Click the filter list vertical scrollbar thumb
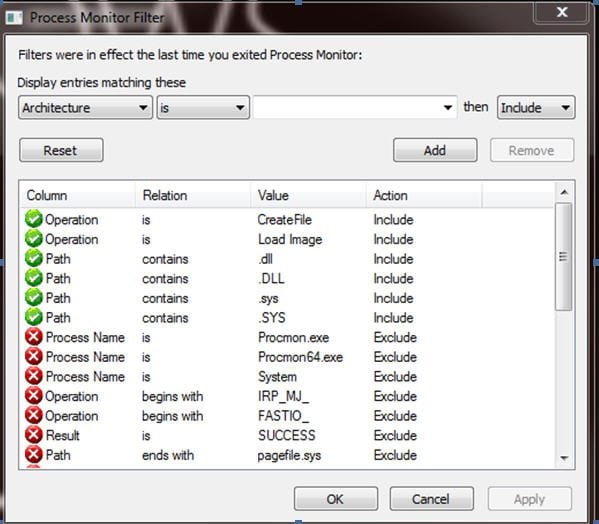This screenshot has height=524, width=599. point(563,257)
